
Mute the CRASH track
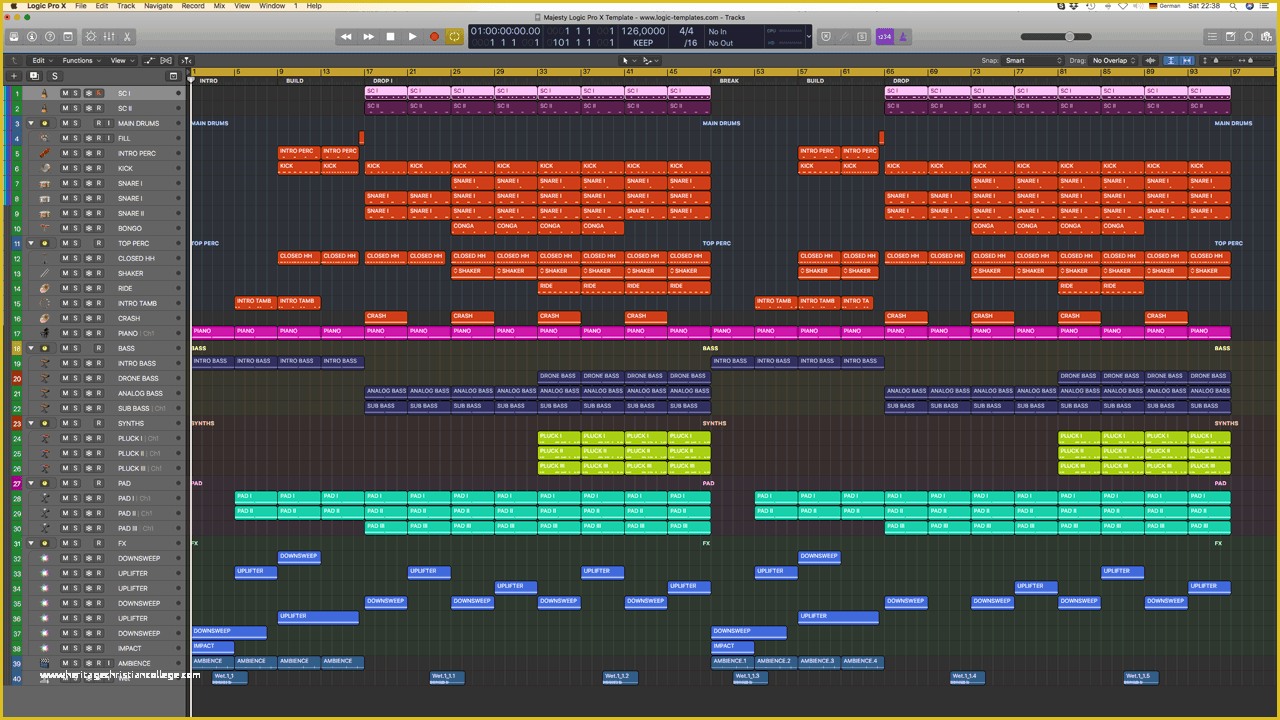point(65,318)
